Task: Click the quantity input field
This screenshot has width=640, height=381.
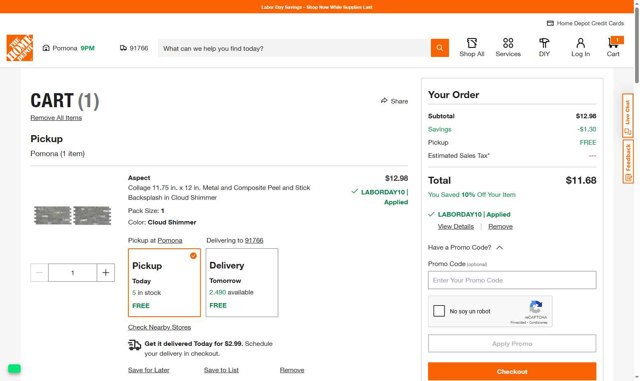Action: (73, 272)
